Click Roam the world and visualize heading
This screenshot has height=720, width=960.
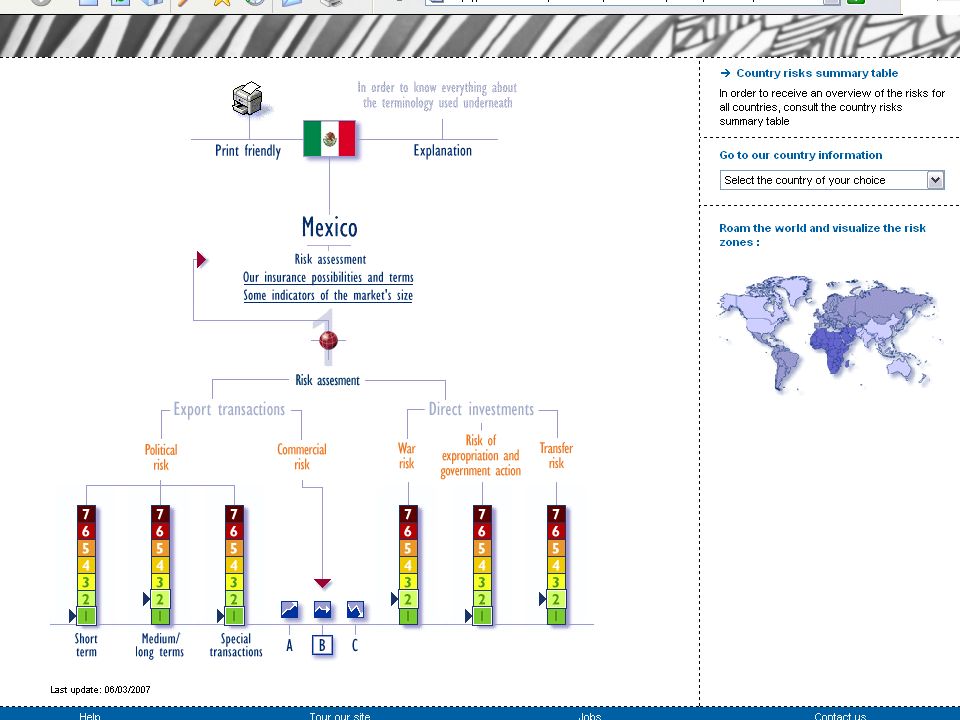[822, 235]
